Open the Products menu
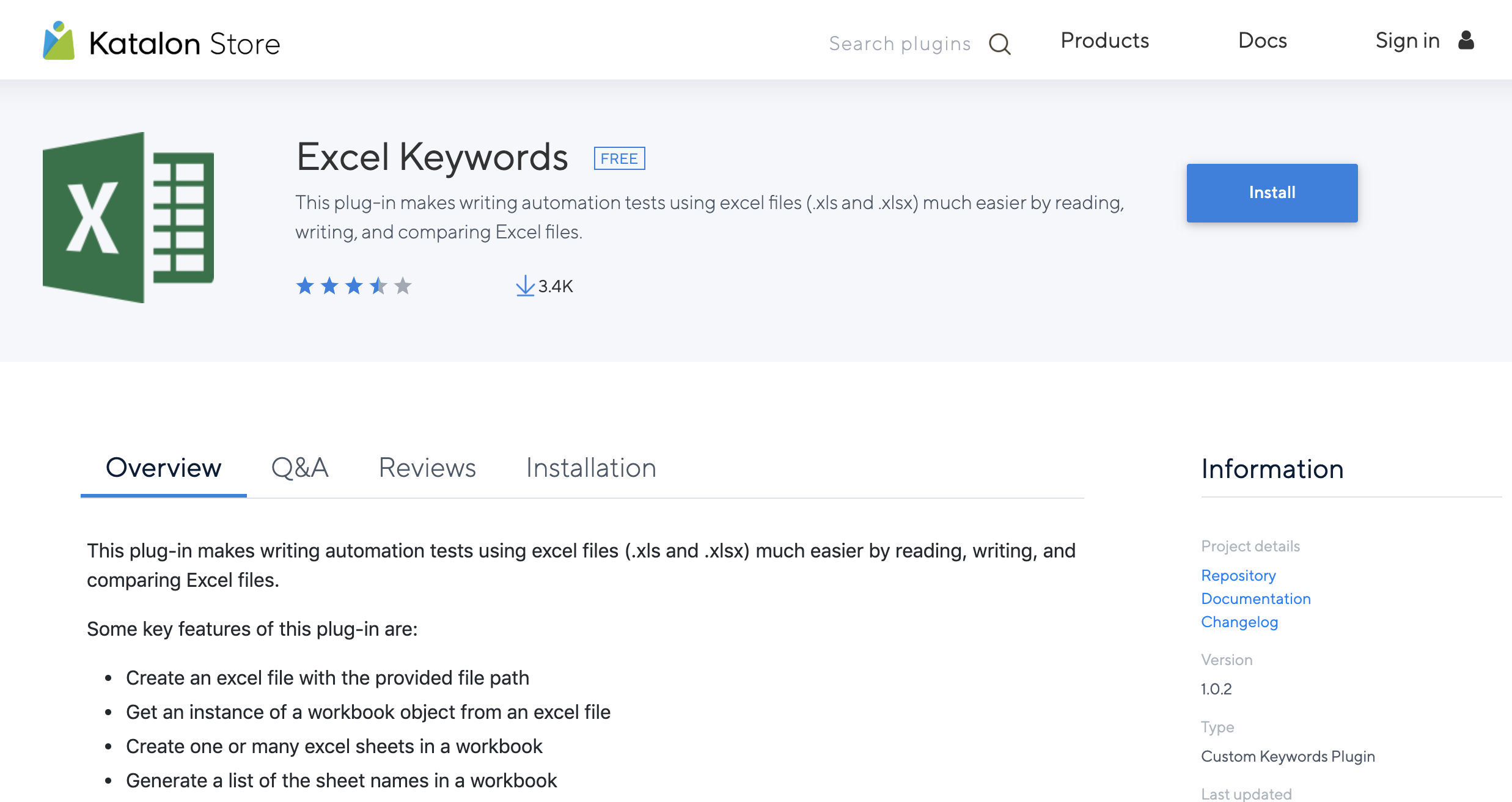This screenshot has height=802, width=1512. click(1104, 40)
